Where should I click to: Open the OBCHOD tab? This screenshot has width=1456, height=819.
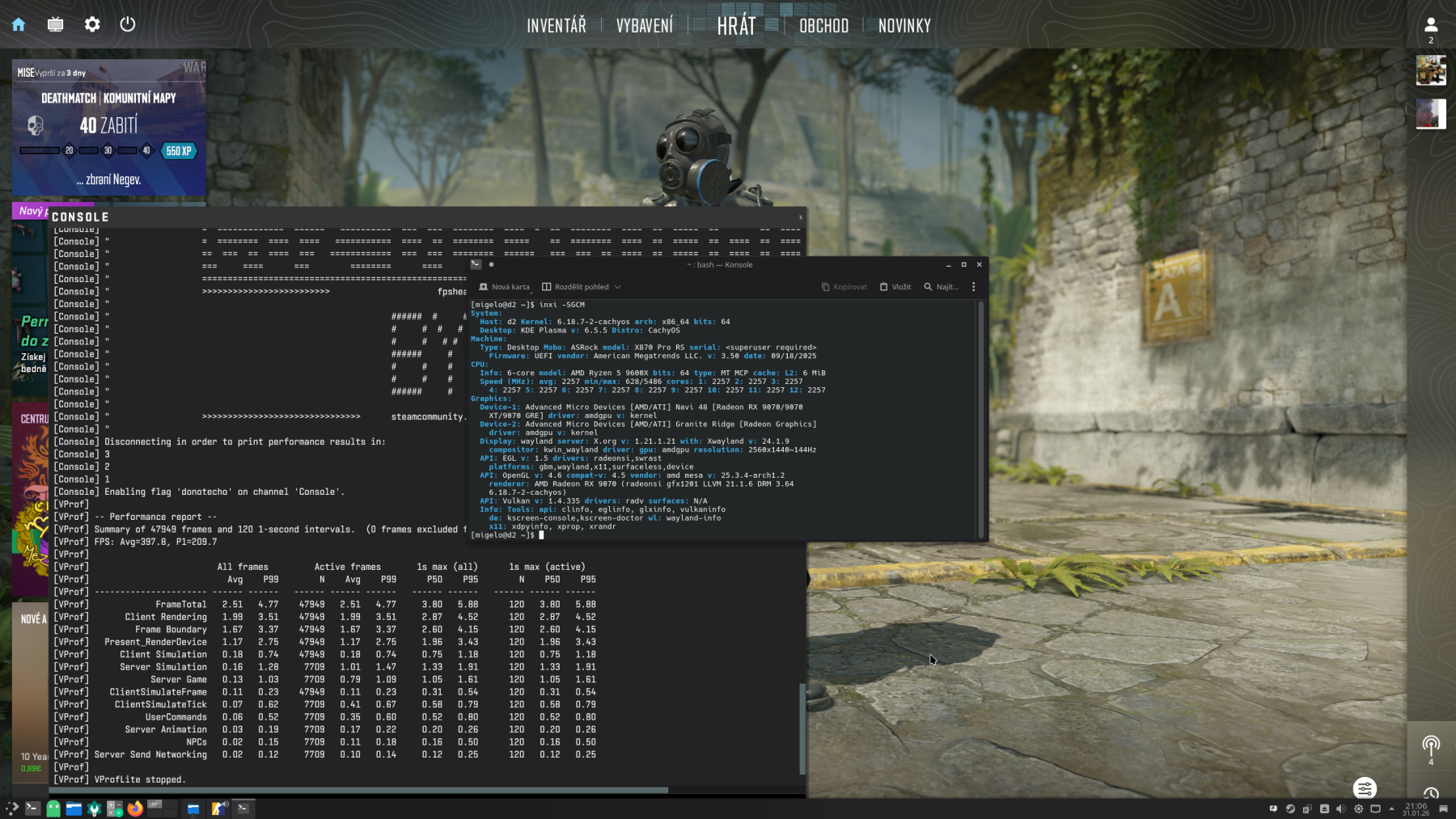tap(823, 26)
